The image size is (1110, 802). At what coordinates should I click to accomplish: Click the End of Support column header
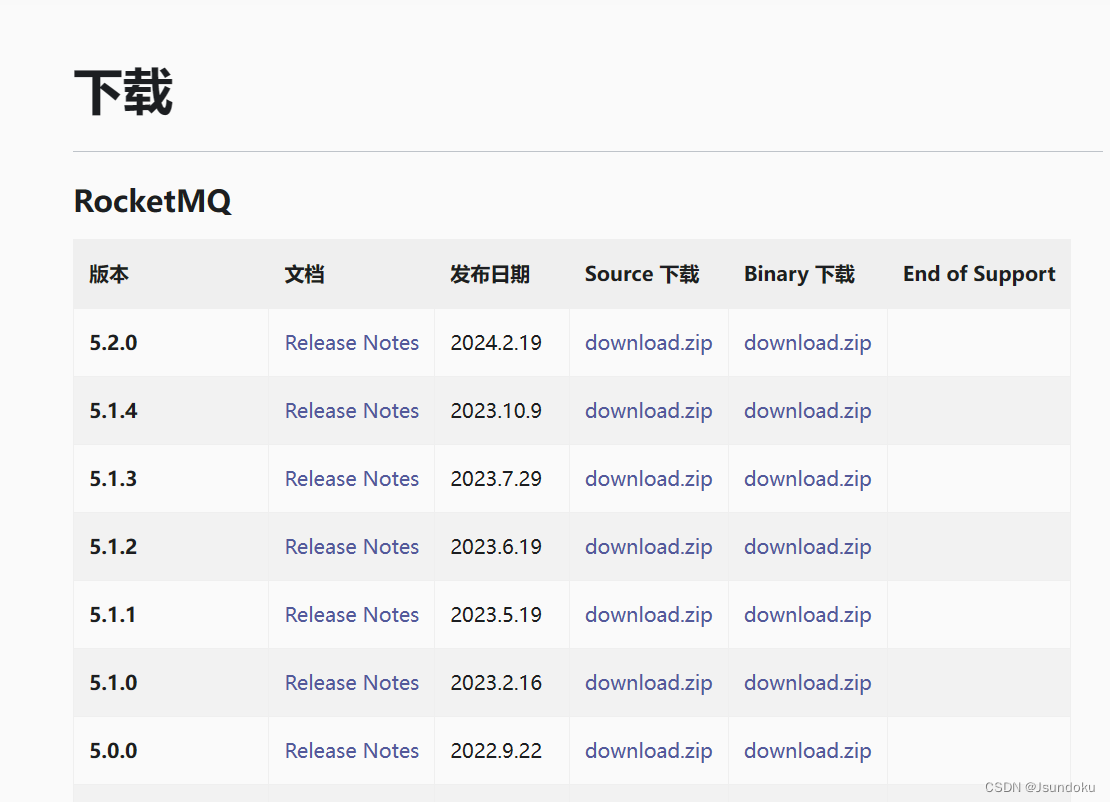click(979, 274)
